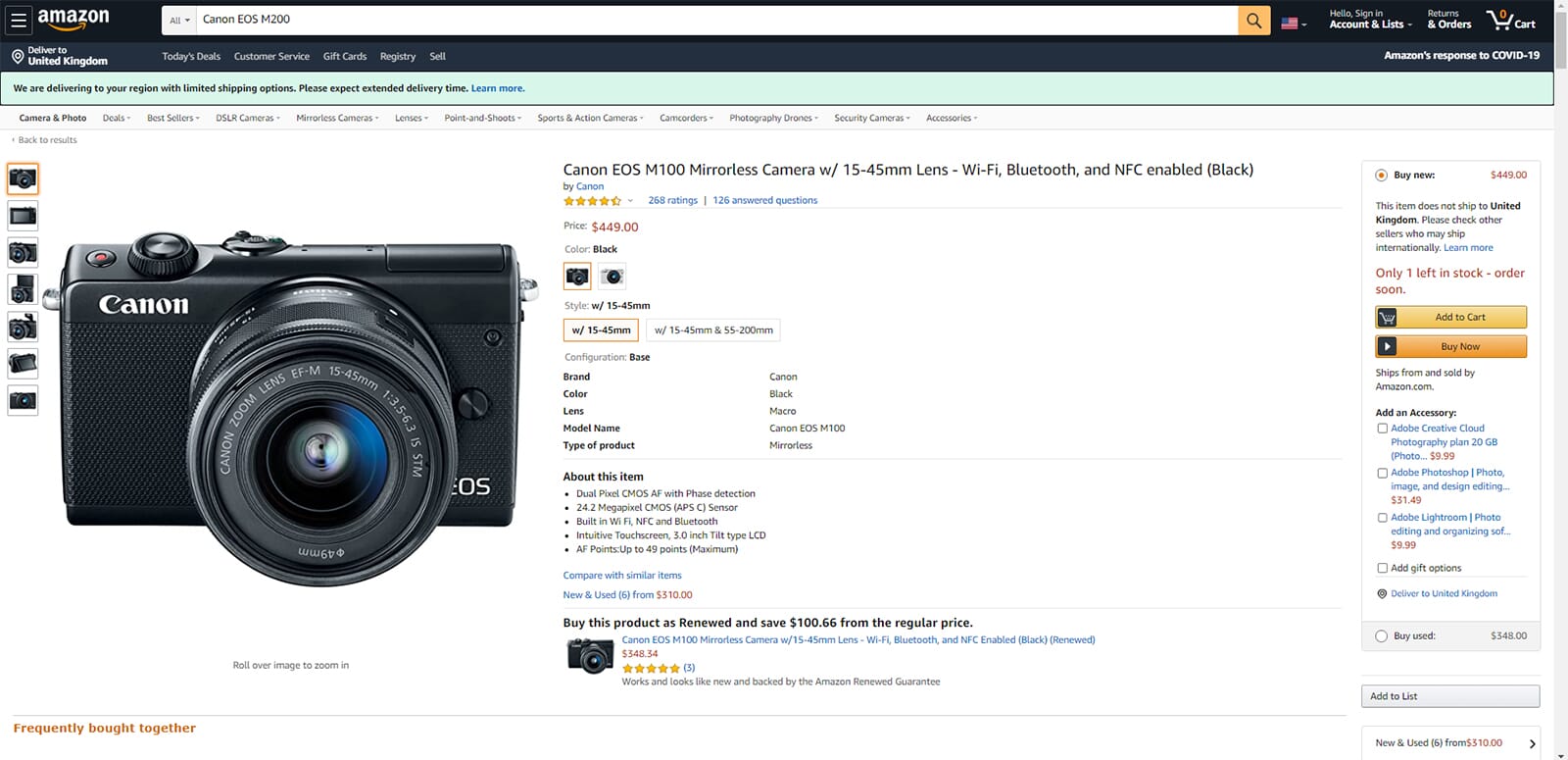Select the fourth product thumbnail
Image resolution: width=1568 pixels, height=760 pixels.
23,289
